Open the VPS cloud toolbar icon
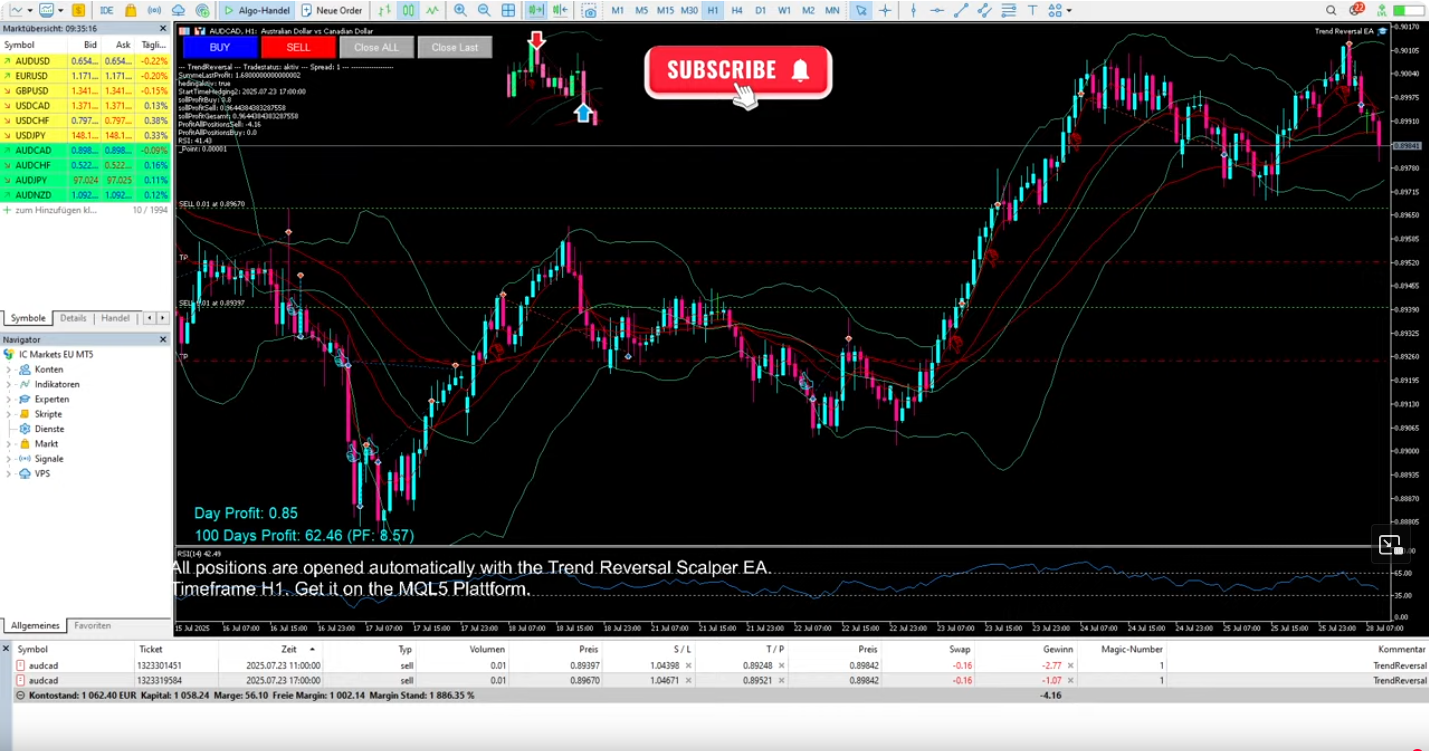Viewport: 1433px width, 751px height. (x=178, y=10)
